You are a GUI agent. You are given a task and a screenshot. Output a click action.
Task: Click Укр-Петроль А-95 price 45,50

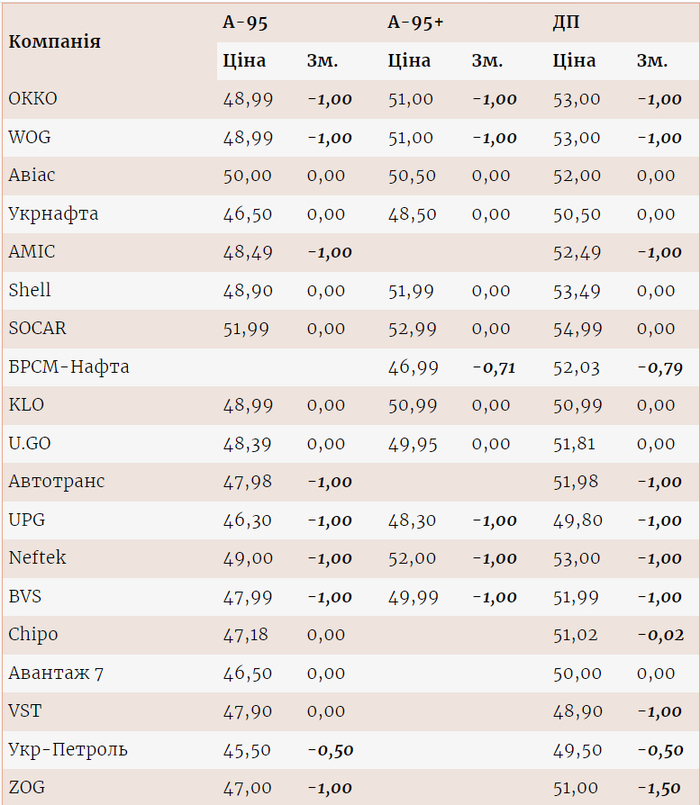(x=247, y=750)
